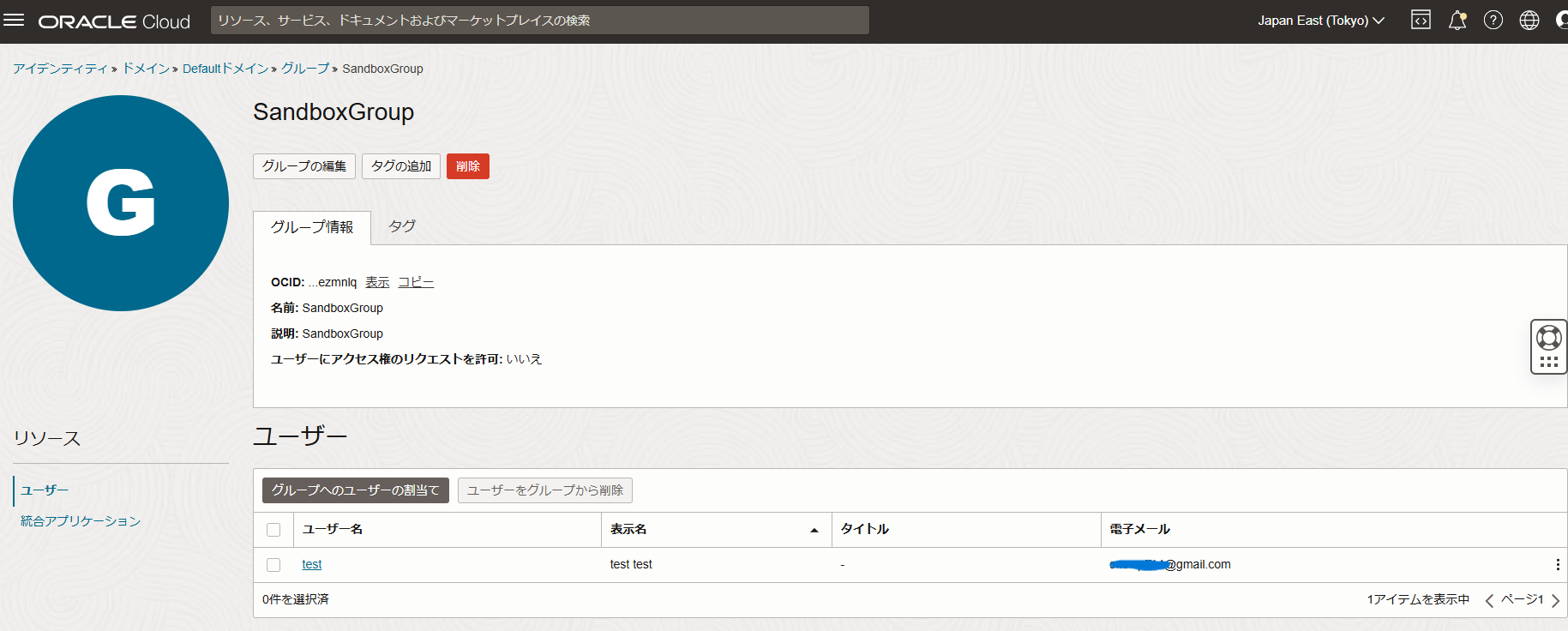Focus the resource search field

coord(540,21)
